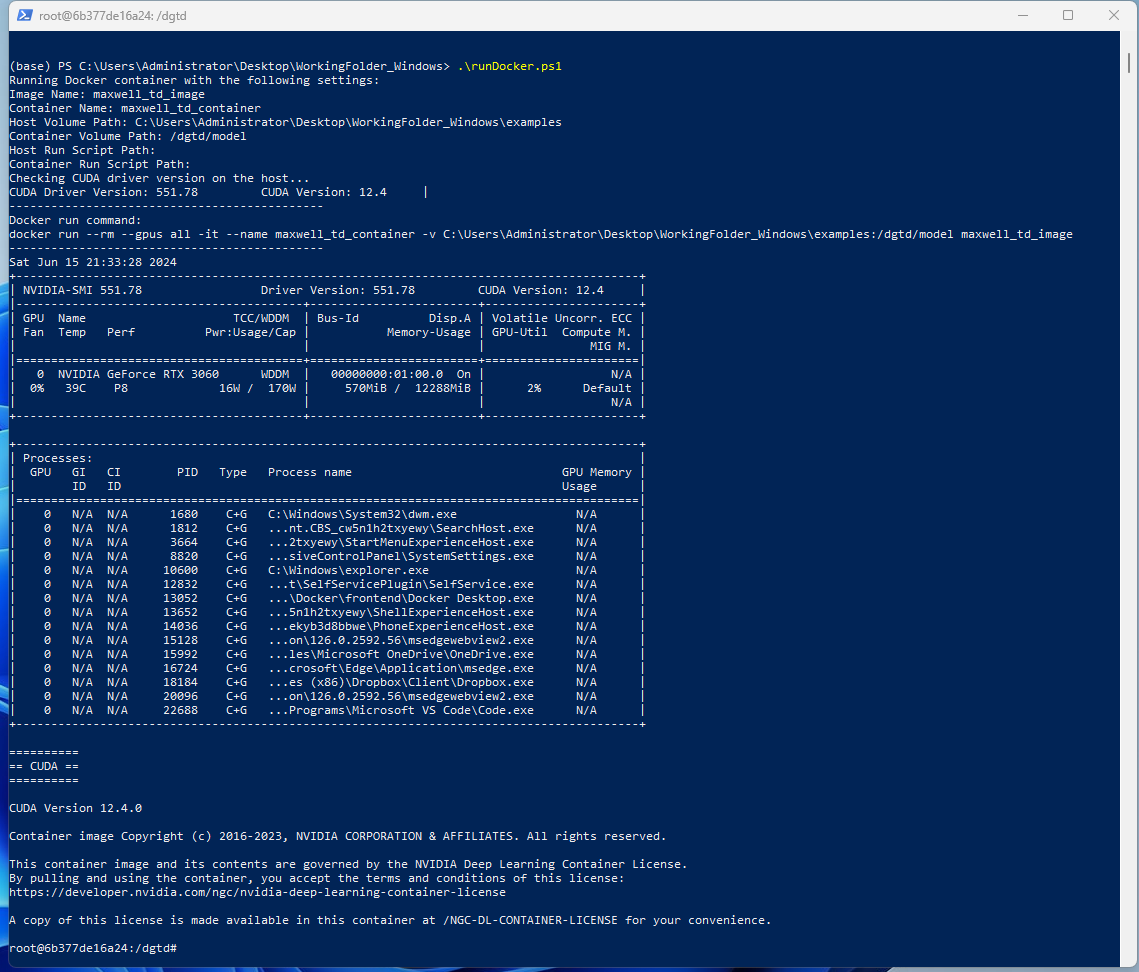Click the CUDA Version 12.4.0 line
1139x972 pixels.
click(x=76, y=808)
